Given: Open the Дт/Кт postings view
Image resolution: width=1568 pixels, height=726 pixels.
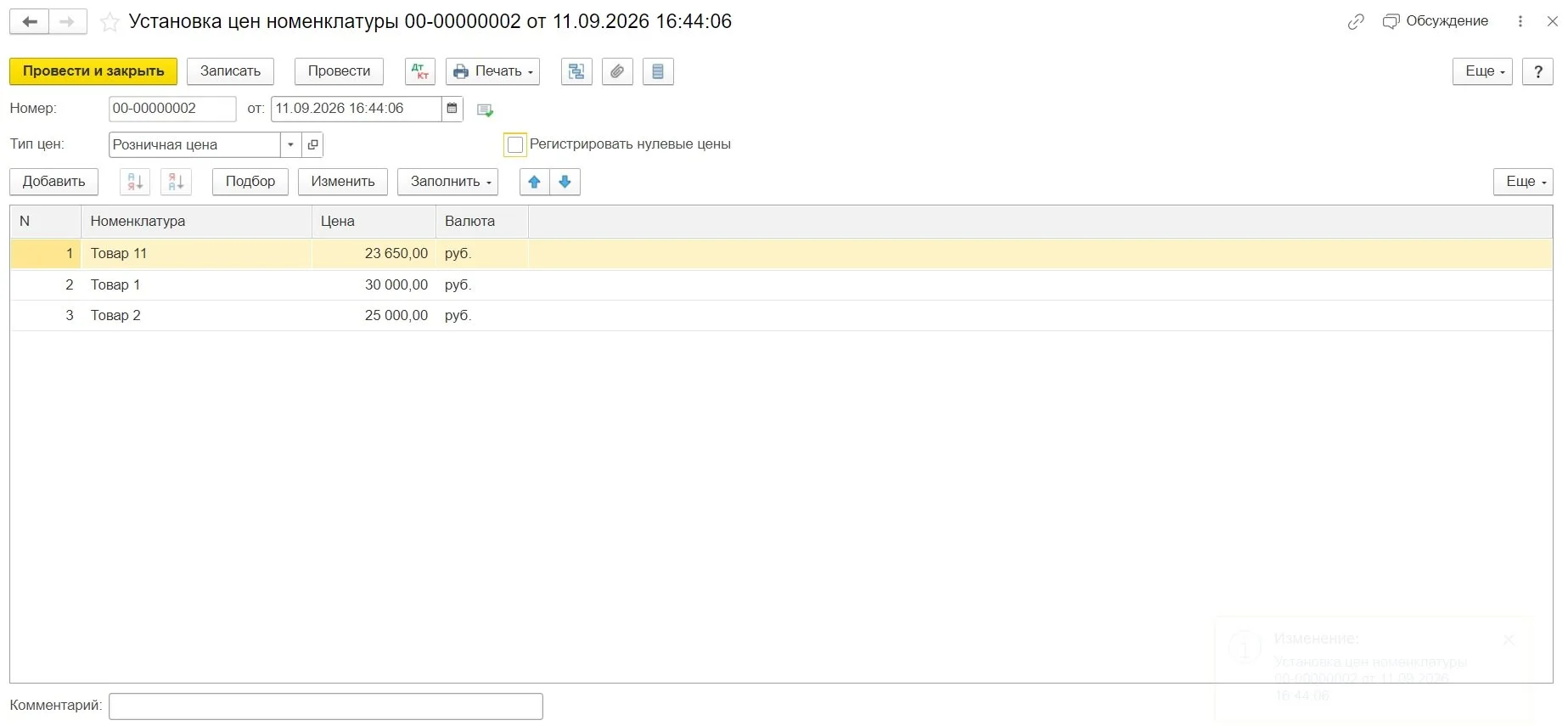Looking at the screenshot, I should [x=420, y=71].
